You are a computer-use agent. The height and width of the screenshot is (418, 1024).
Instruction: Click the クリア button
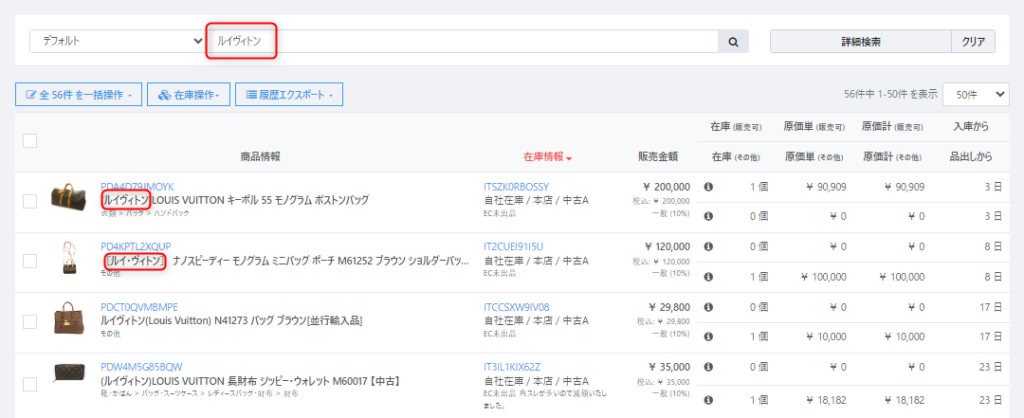pos(973,41)
